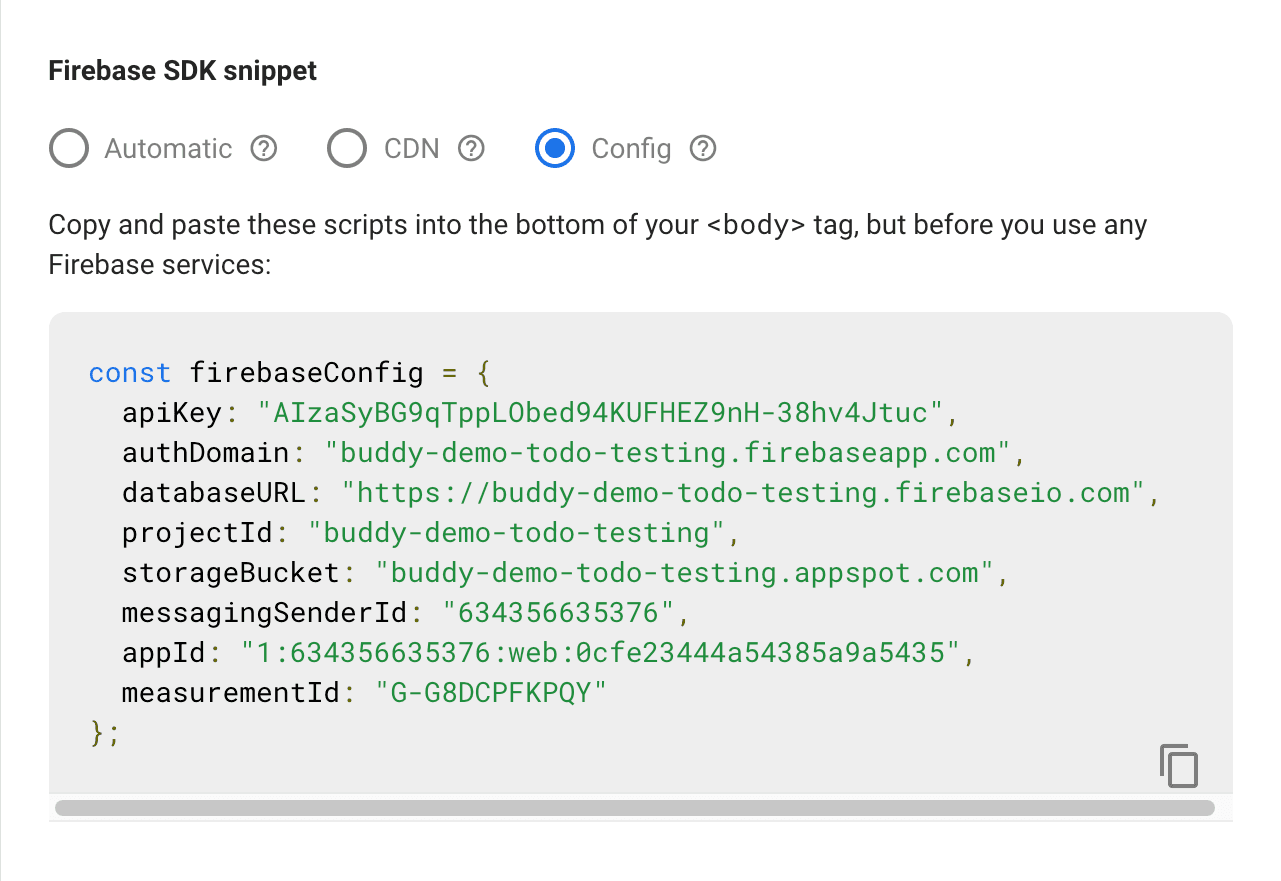The height and width of the screenshot is (881, 1281).
Task: Click the authDomain firebaseapp.com value
Action: pos(668,453)
